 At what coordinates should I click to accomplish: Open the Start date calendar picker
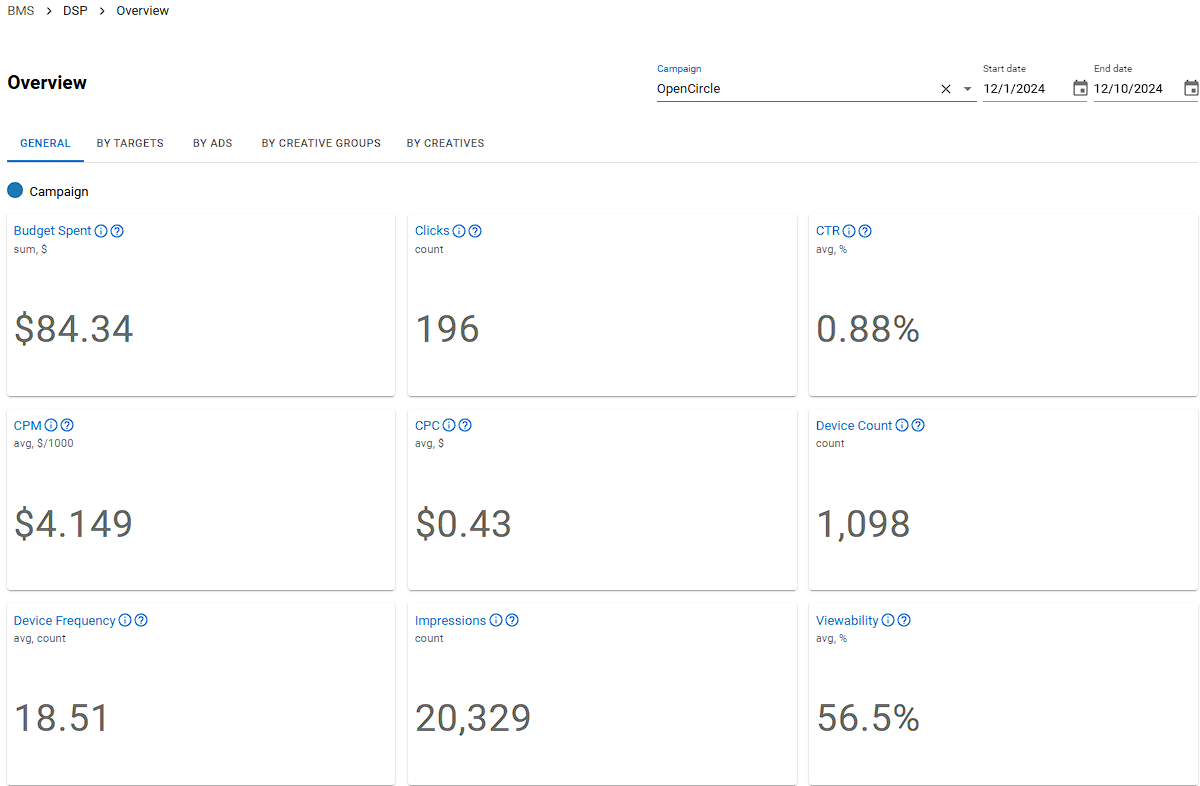click(1080, 88)
